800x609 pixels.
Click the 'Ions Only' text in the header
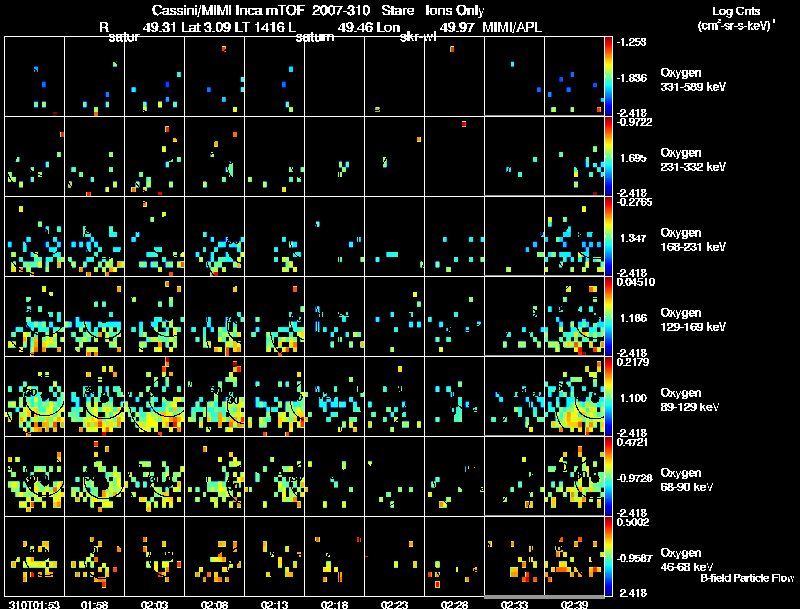tap(455, 10)
